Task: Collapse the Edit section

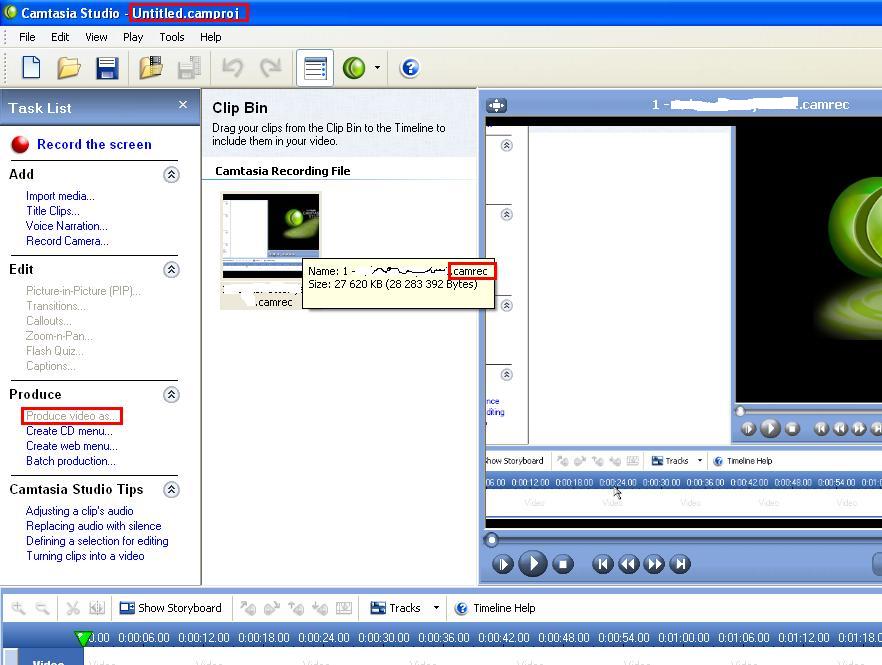Action: coord(172,269)
